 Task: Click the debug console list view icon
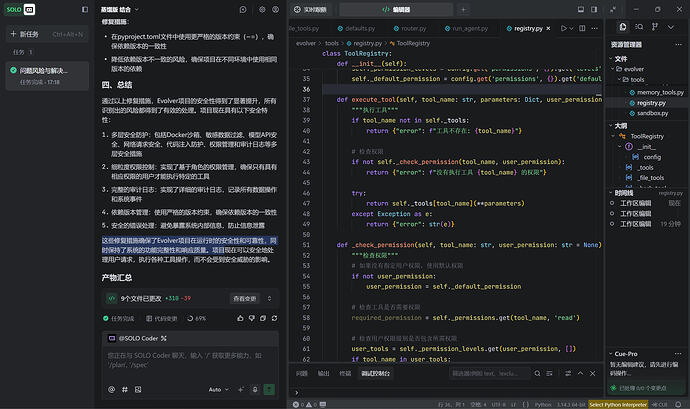(x=550, y=373)
